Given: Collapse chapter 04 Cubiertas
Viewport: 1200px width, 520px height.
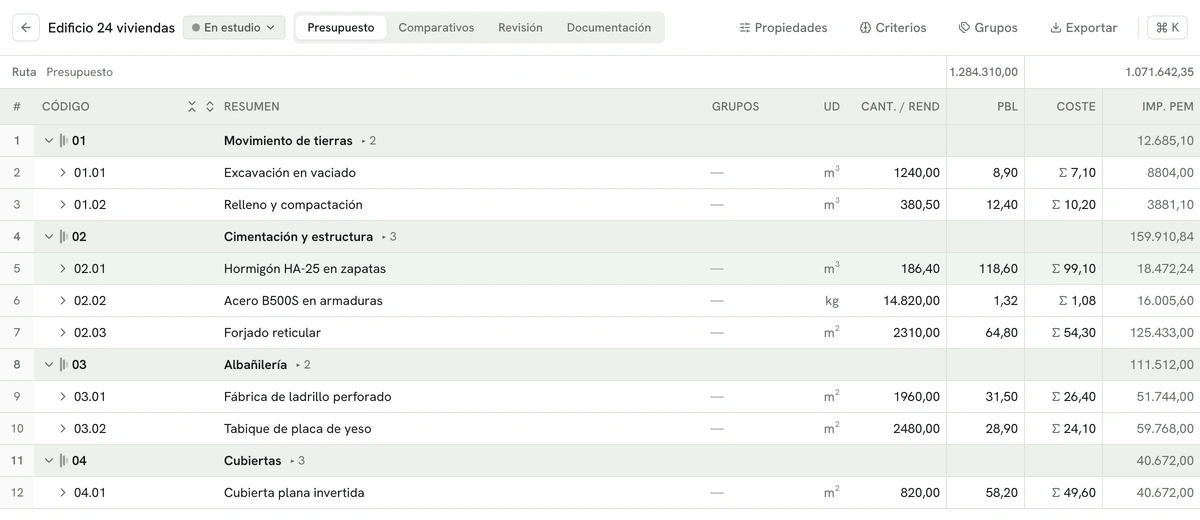Looking at the screenshot, I should pyautogui.click(x=48, y=461).
